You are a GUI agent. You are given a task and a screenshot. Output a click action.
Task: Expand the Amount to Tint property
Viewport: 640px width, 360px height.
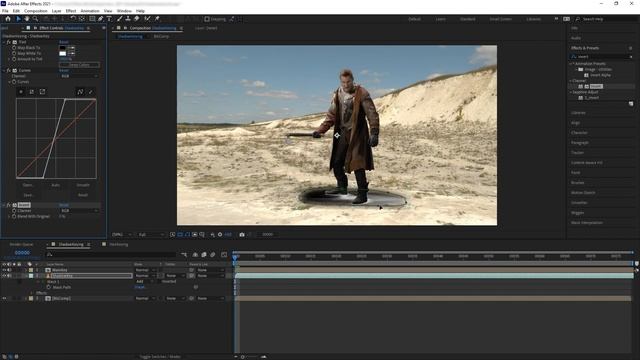click(9, 59)
